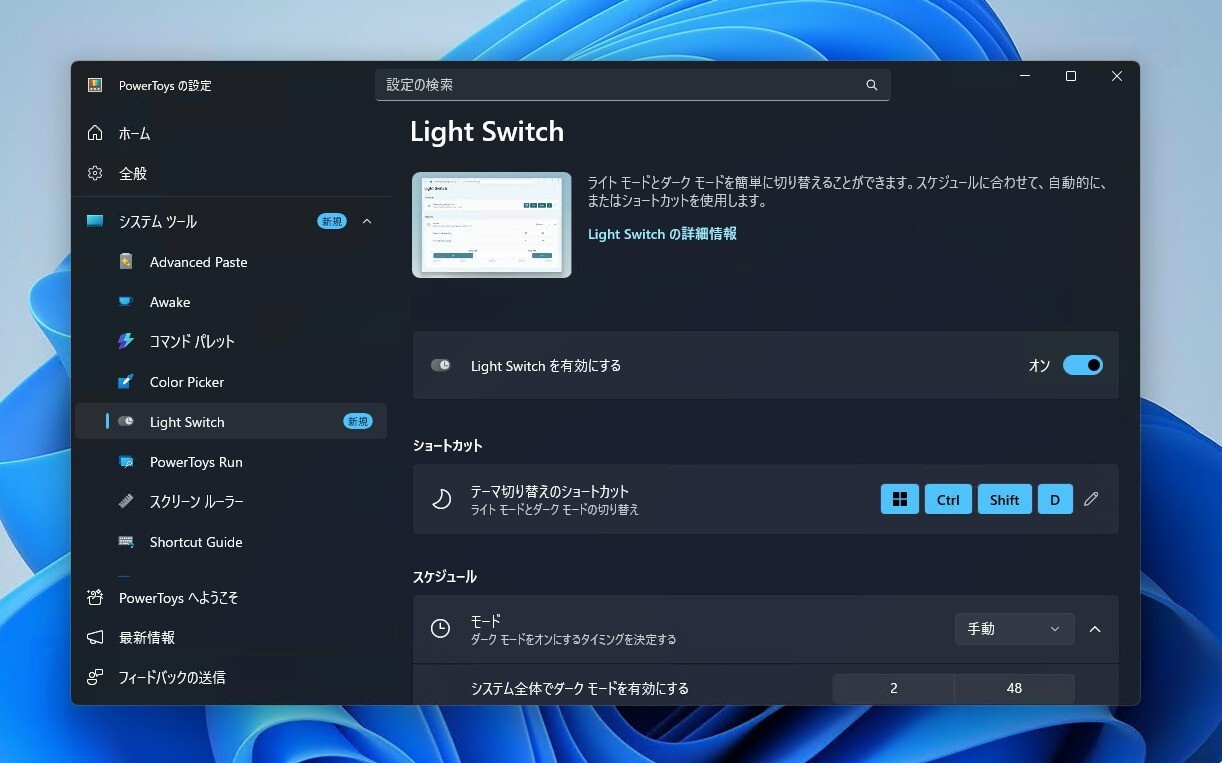This screenshot has height=763, width=1222.
Task: Click the Advanced Paste clipboard icon
Action: [126, 261]
